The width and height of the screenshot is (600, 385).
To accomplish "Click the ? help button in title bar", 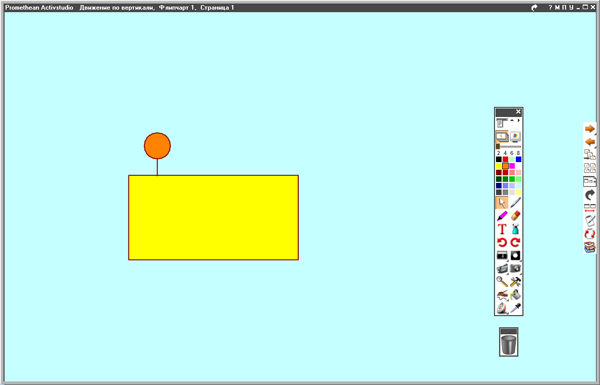I will (x=550, y=8).
